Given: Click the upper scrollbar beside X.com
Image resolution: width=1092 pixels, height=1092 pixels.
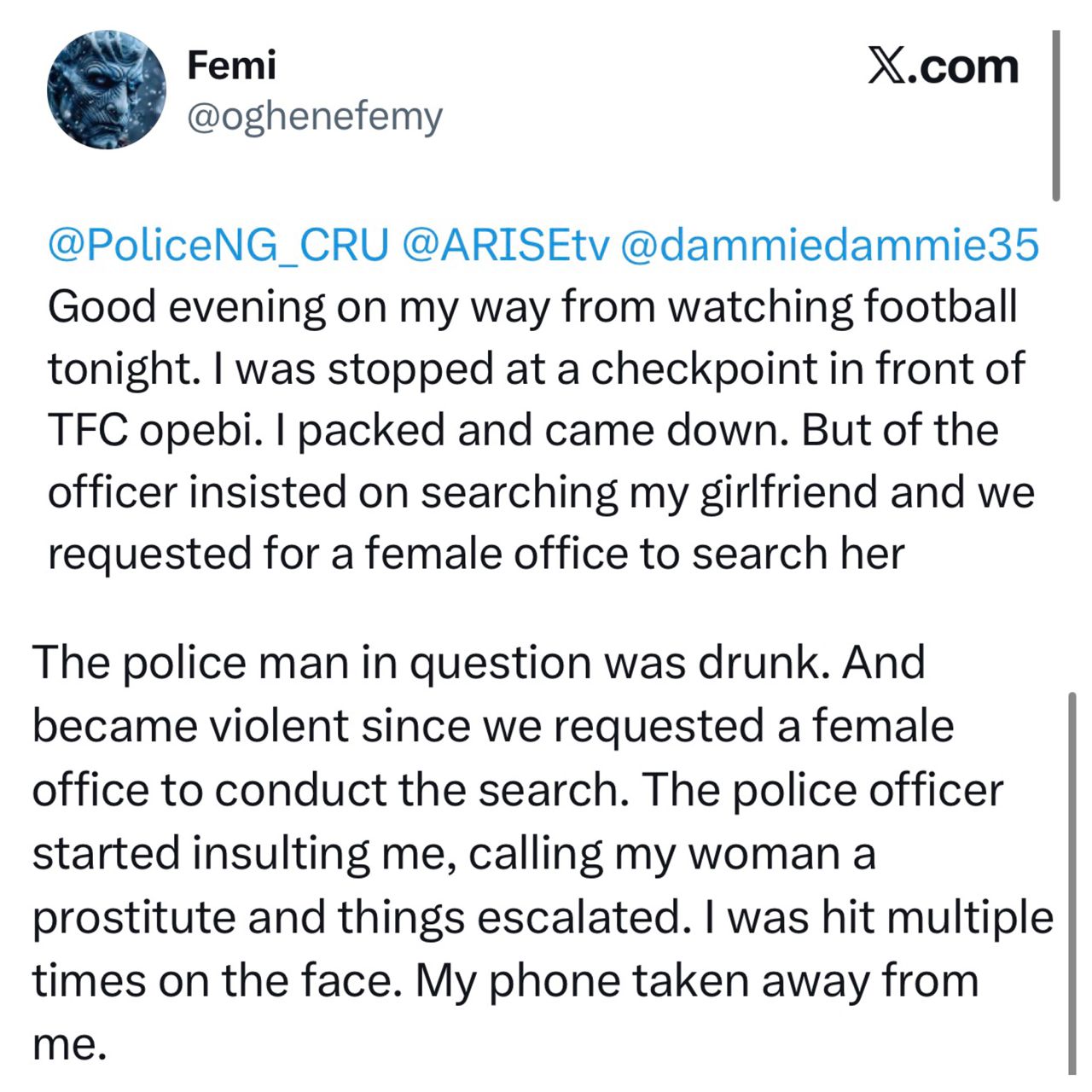Looking at the screenshot, I should click(1056, 115).
